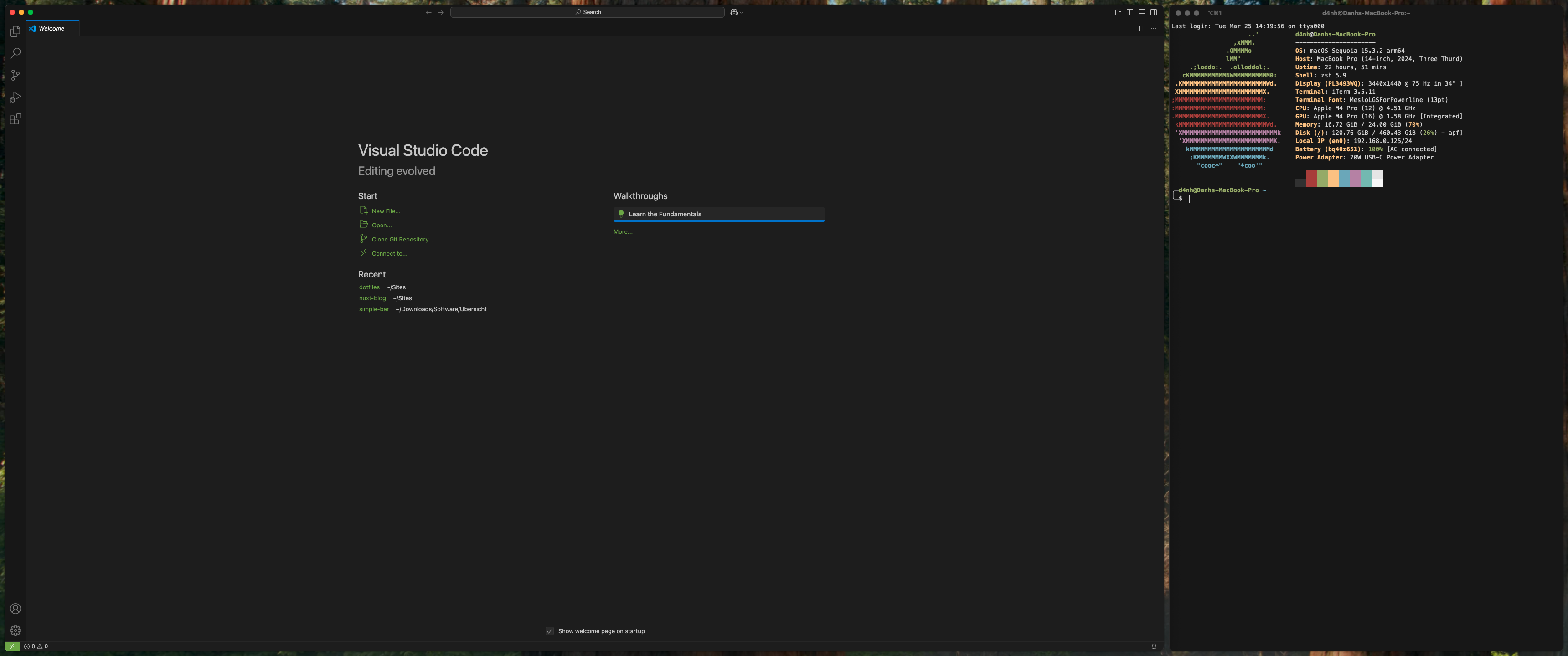Open the Search view in activity bar
Image resolution: width=1568 pixels, height=656 pixels.
pyautogui.click(x=15, y=53)
